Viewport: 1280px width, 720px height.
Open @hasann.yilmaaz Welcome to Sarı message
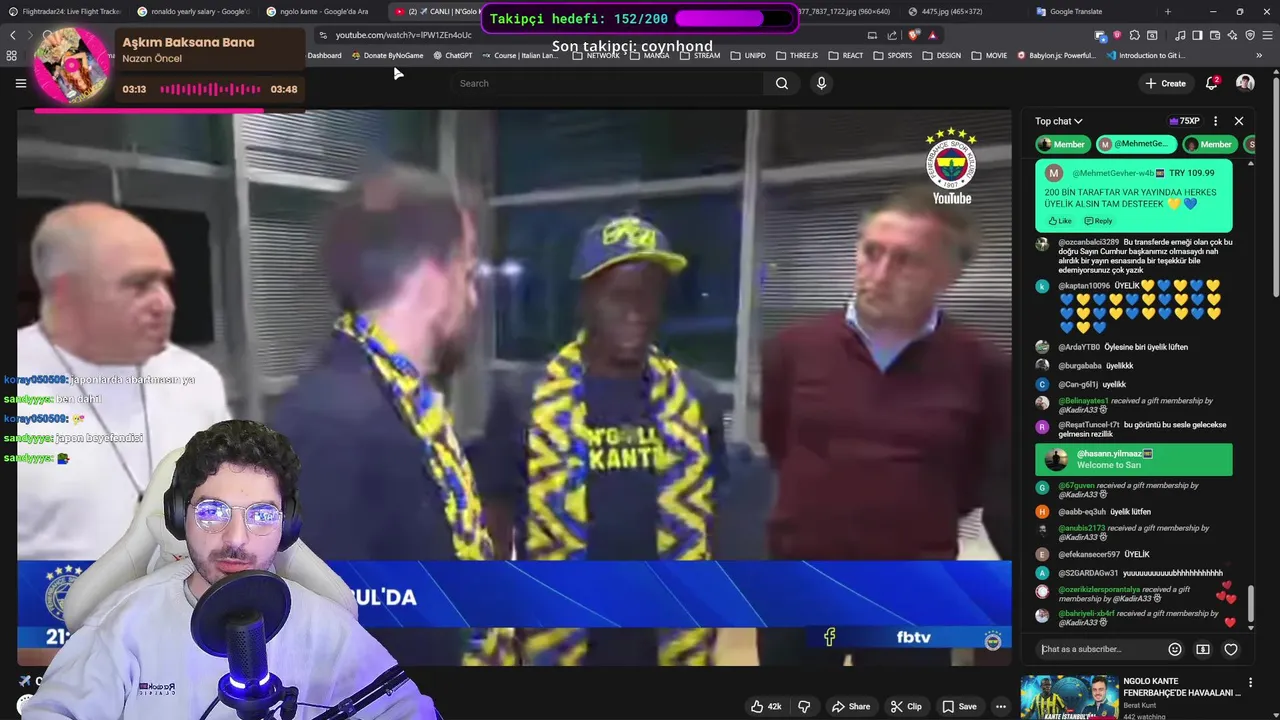1133,459
